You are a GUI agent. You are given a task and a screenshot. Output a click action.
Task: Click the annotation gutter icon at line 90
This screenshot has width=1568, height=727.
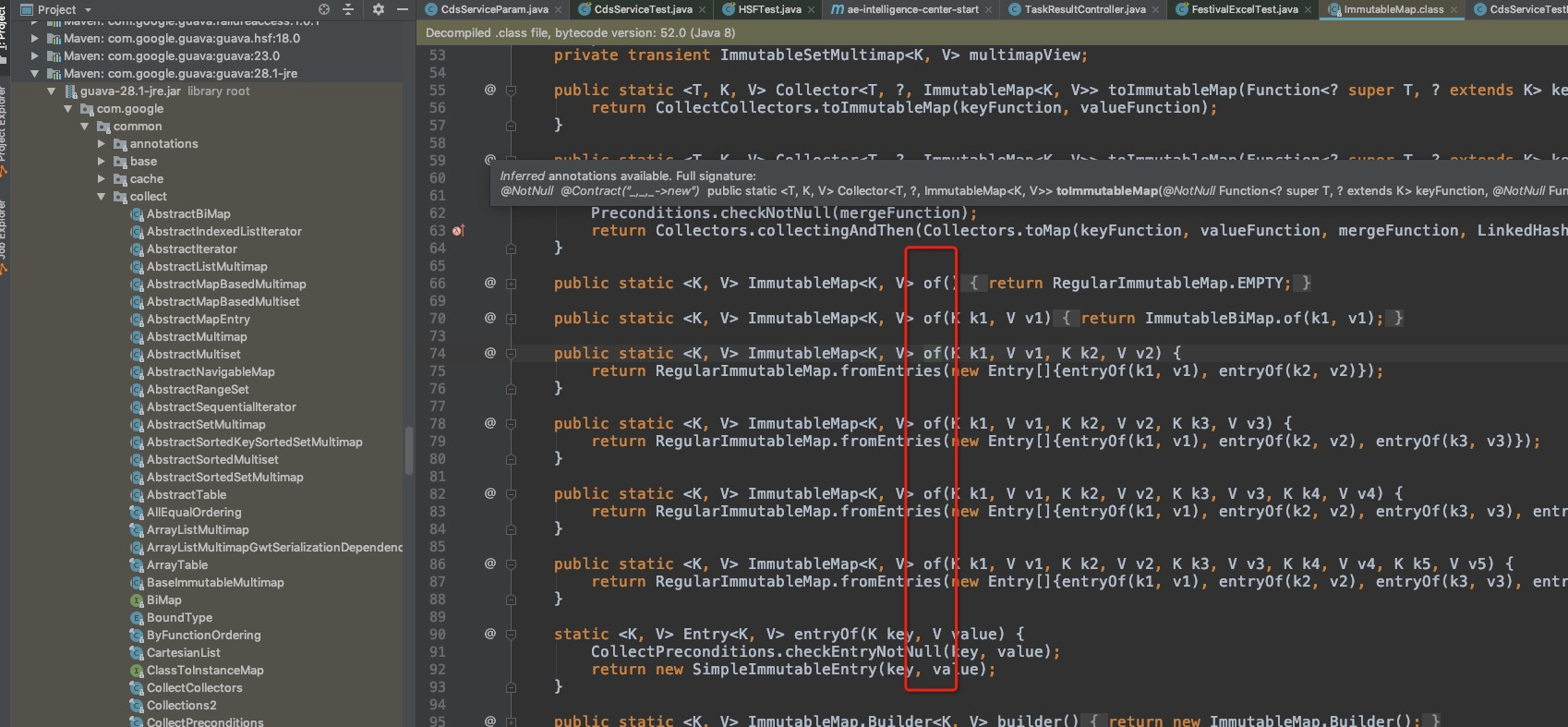(x=490, y=634)
